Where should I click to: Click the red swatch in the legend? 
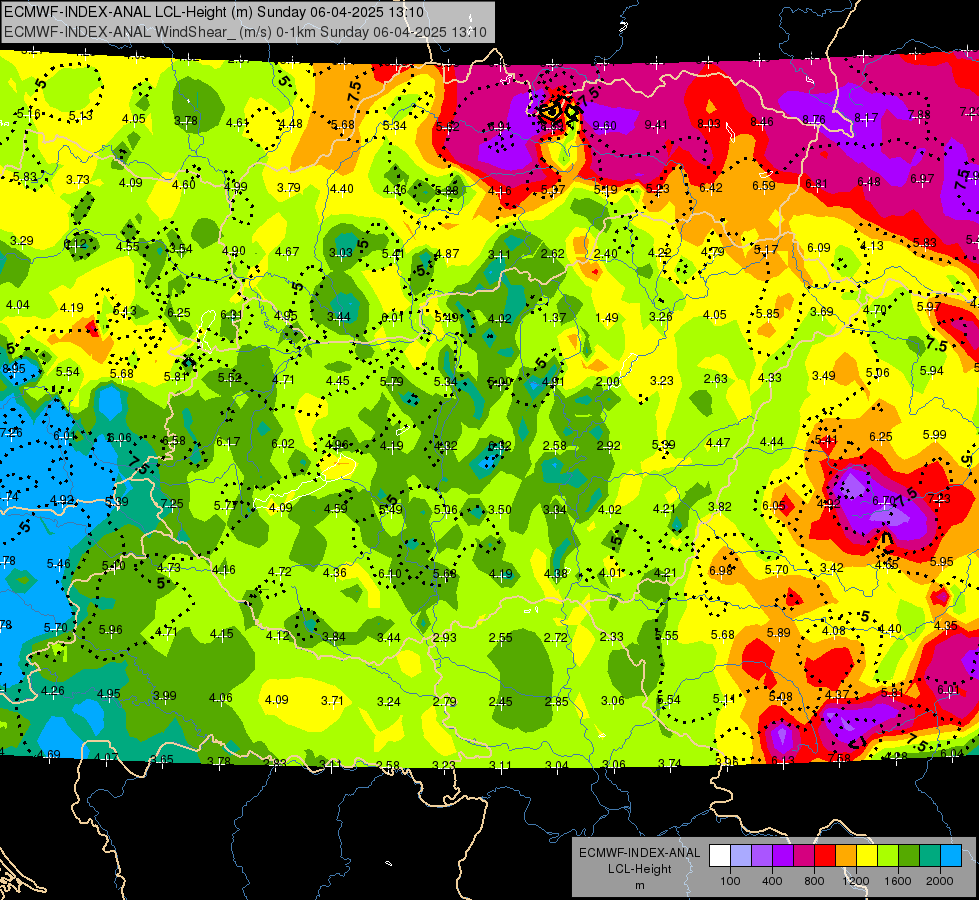(x=825, y=856)
